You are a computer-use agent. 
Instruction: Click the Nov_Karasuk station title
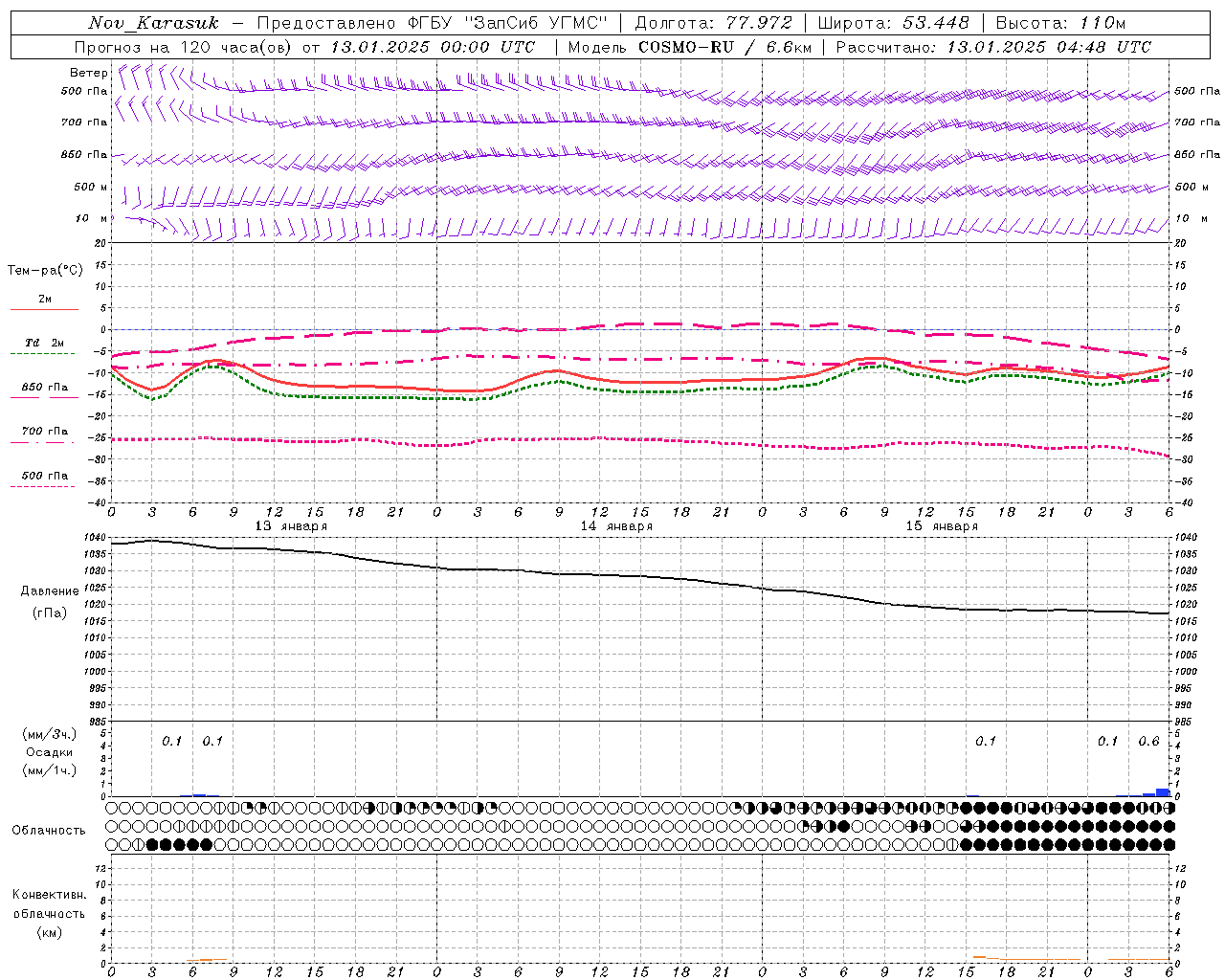(154, 22)
